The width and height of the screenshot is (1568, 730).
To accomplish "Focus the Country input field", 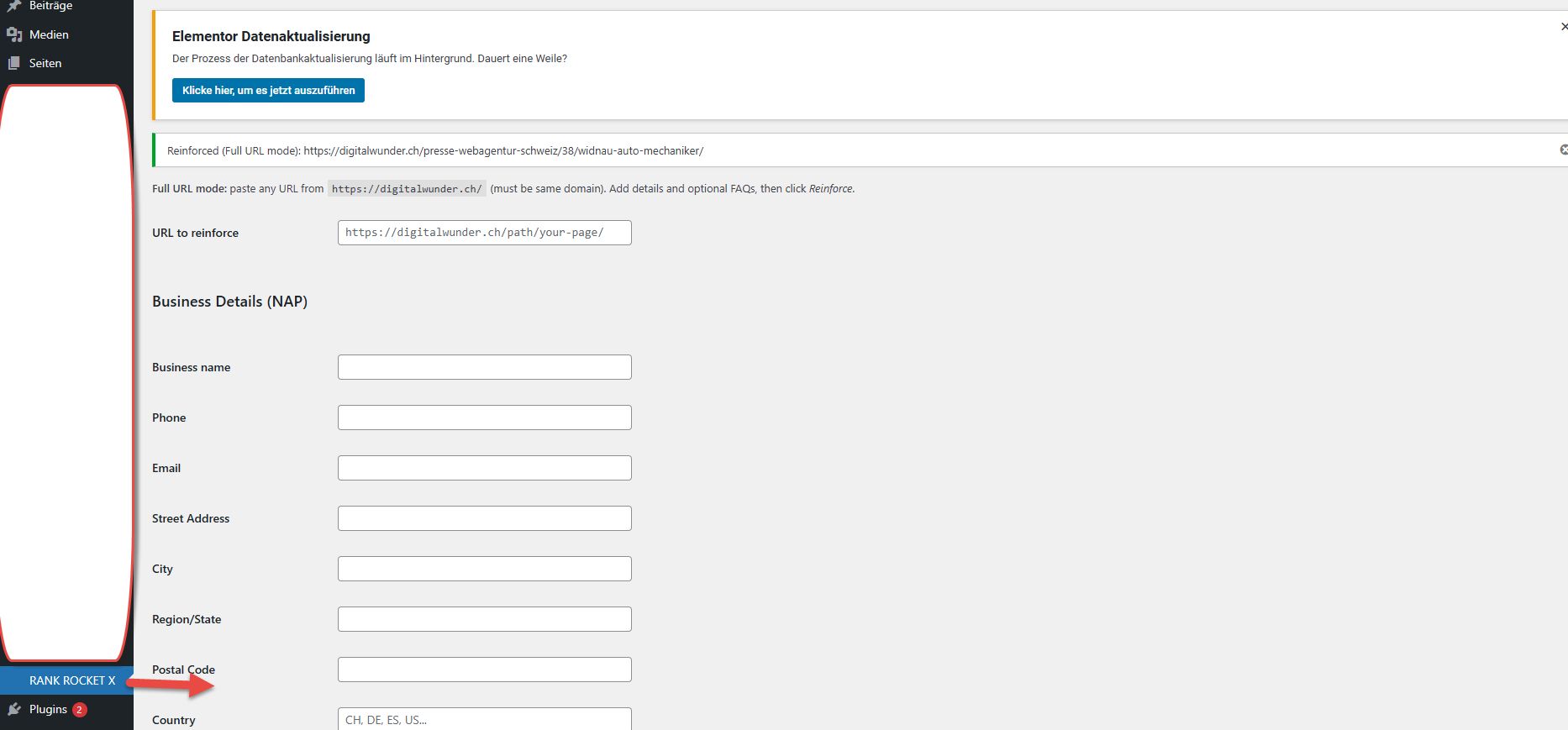I will 484,719.
